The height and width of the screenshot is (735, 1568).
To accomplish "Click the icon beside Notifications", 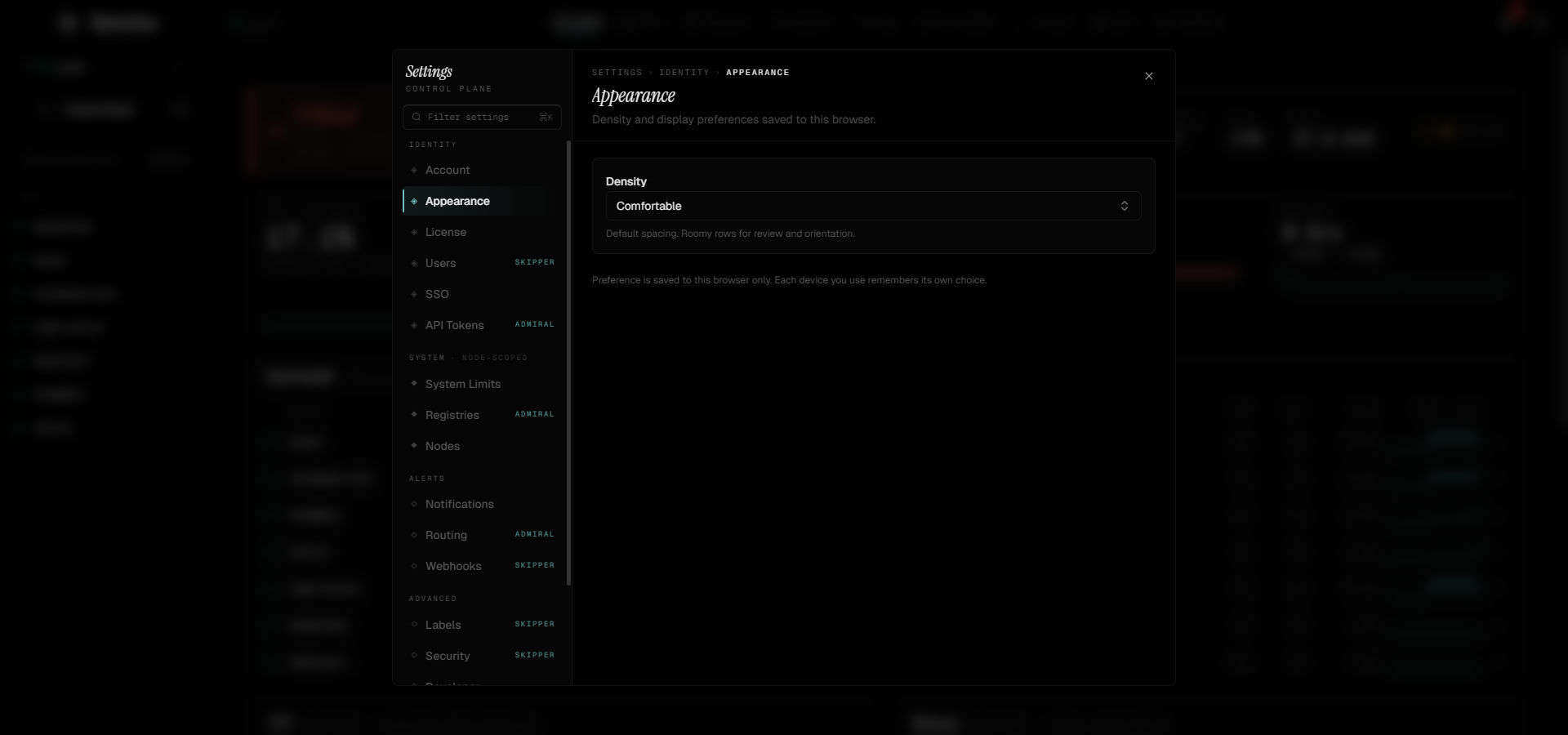I will [414, 504].
